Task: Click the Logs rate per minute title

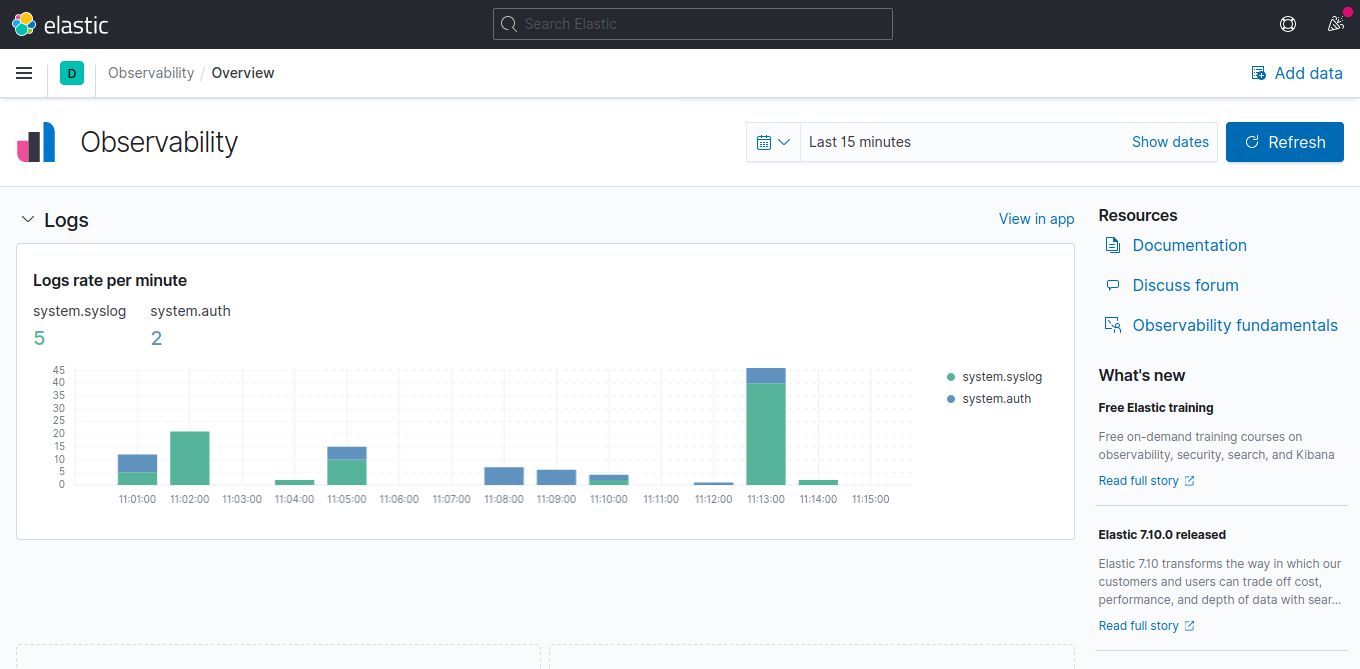Action: tap(110, 280)
